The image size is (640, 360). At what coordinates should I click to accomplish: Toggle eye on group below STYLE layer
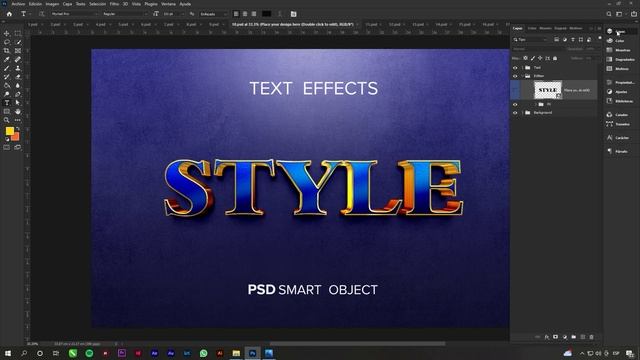(x=515, y=104)
